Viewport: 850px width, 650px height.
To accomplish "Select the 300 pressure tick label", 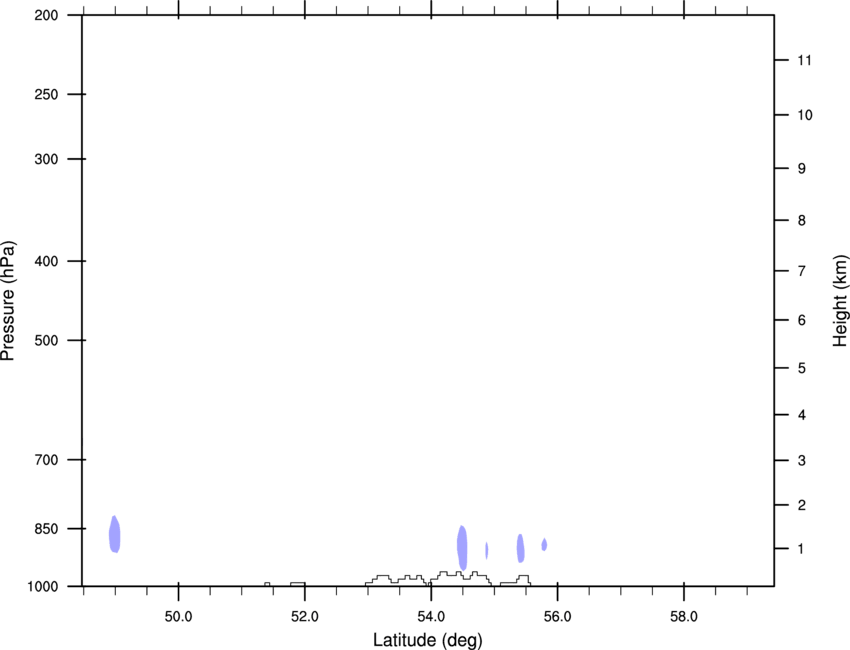I will click(46, 159).
